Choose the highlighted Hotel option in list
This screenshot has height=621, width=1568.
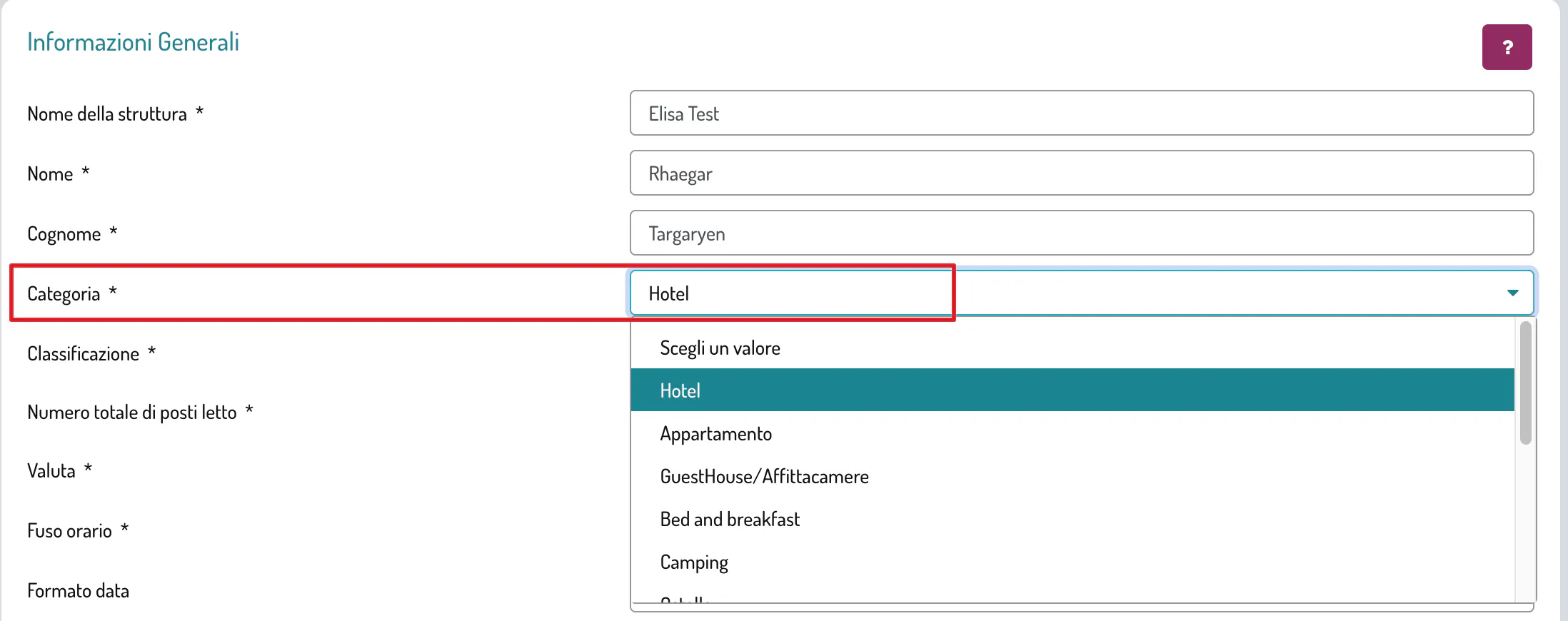[x=680, y=390]
